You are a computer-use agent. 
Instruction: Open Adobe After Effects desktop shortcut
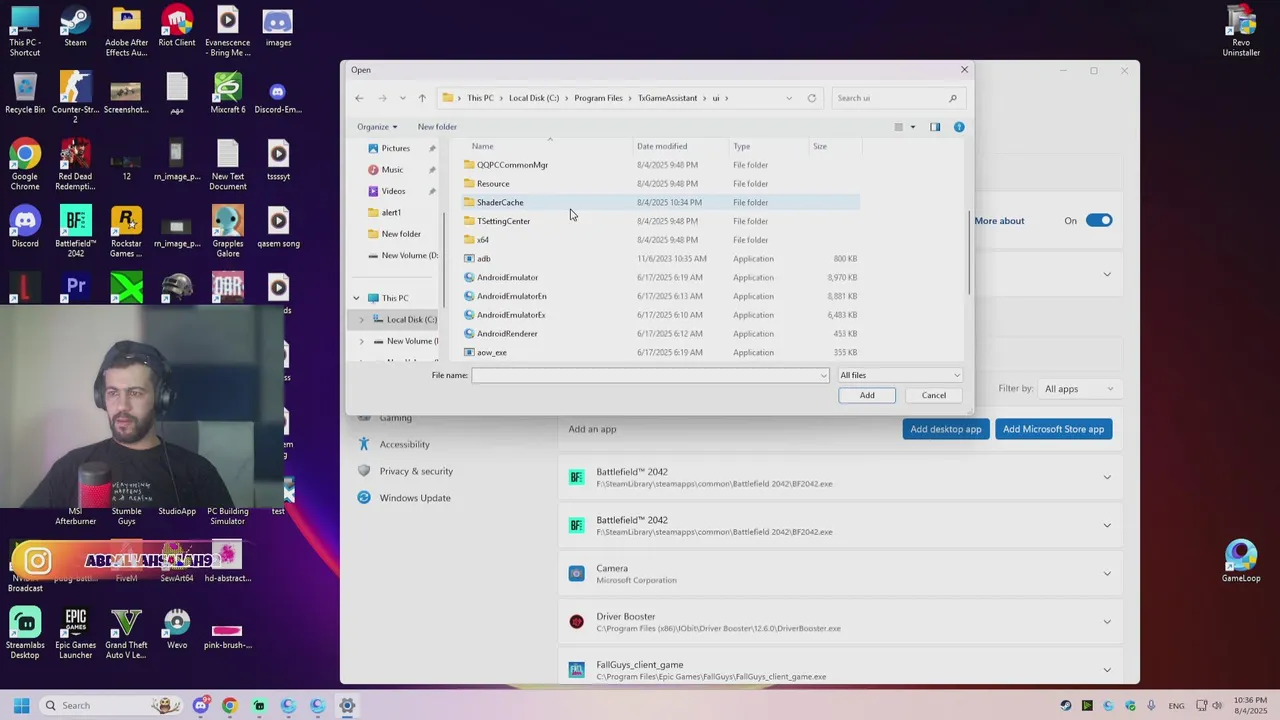point(126,32)
